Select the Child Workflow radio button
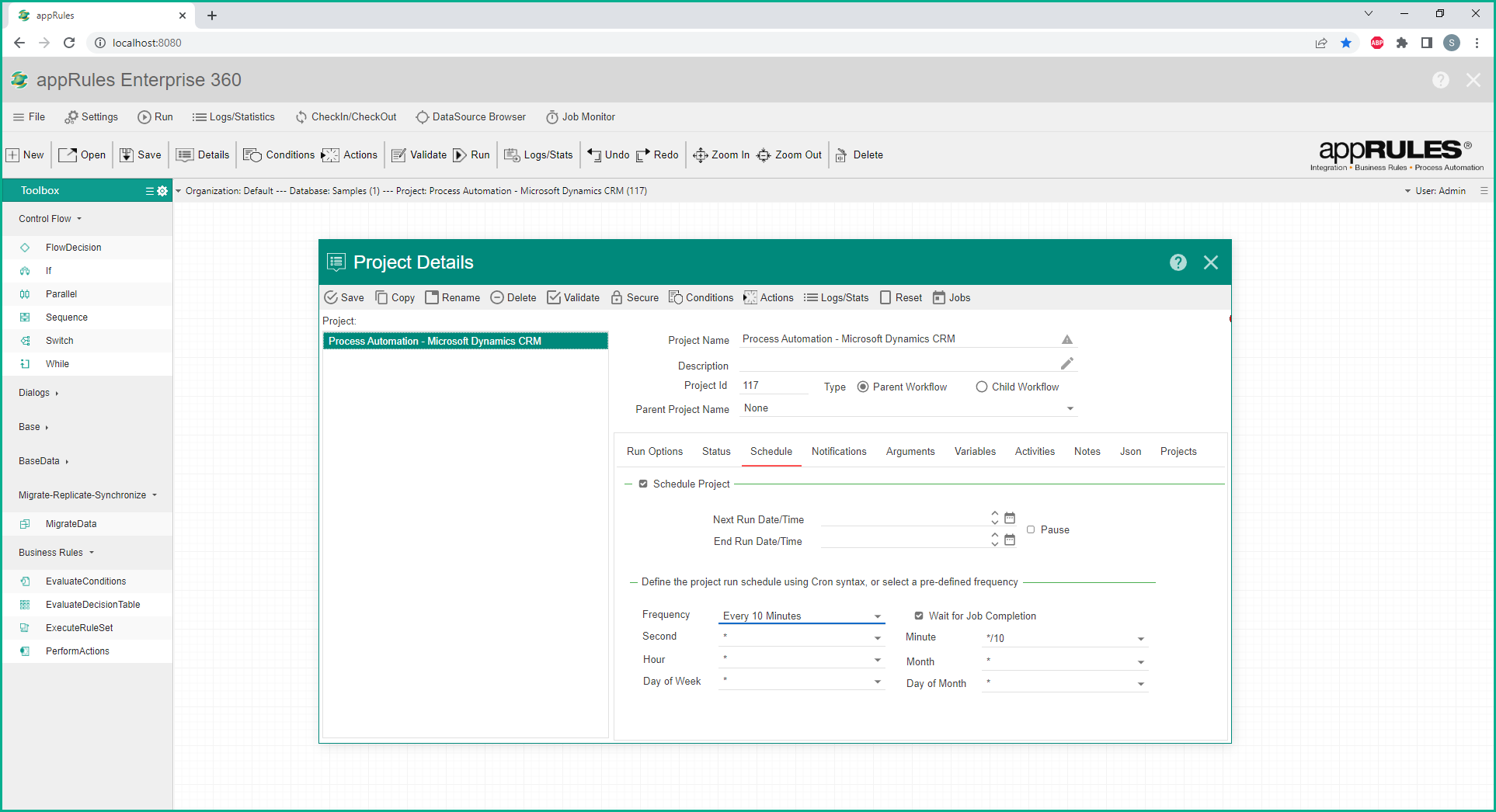The image size is (1496, 812). click(982, 387)
